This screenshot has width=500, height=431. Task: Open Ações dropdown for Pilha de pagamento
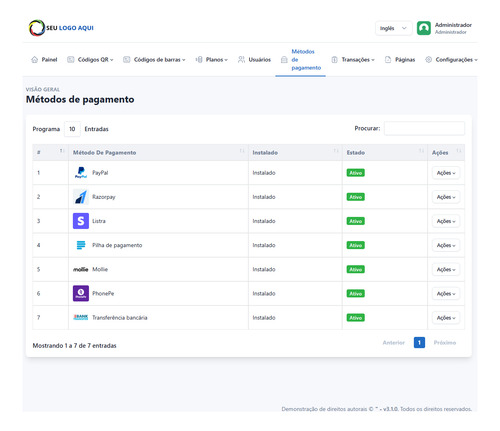tap(446, 245)
